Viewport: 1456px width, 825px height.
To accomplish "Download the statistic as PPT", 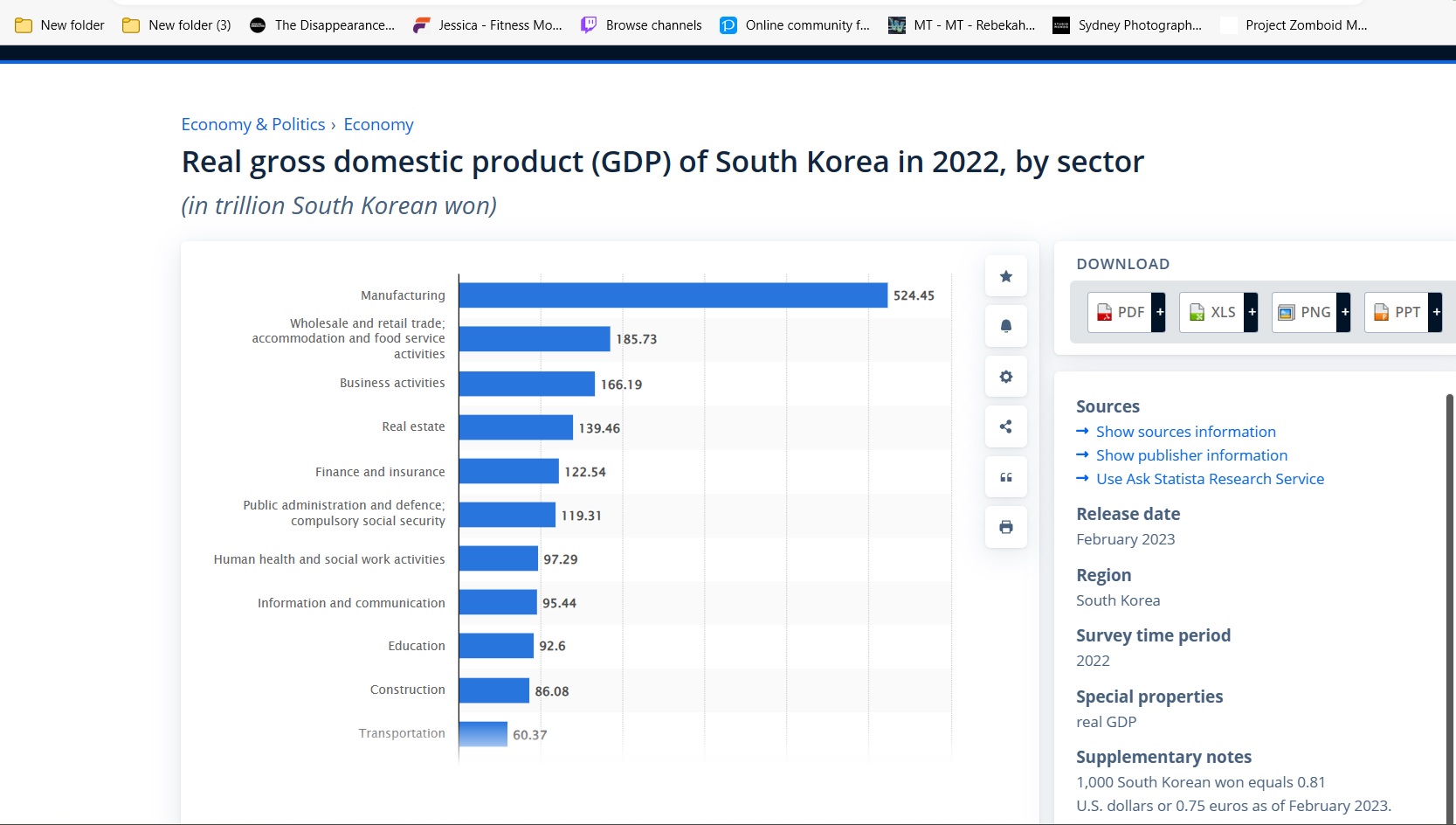I will (x=1397, y=312).
